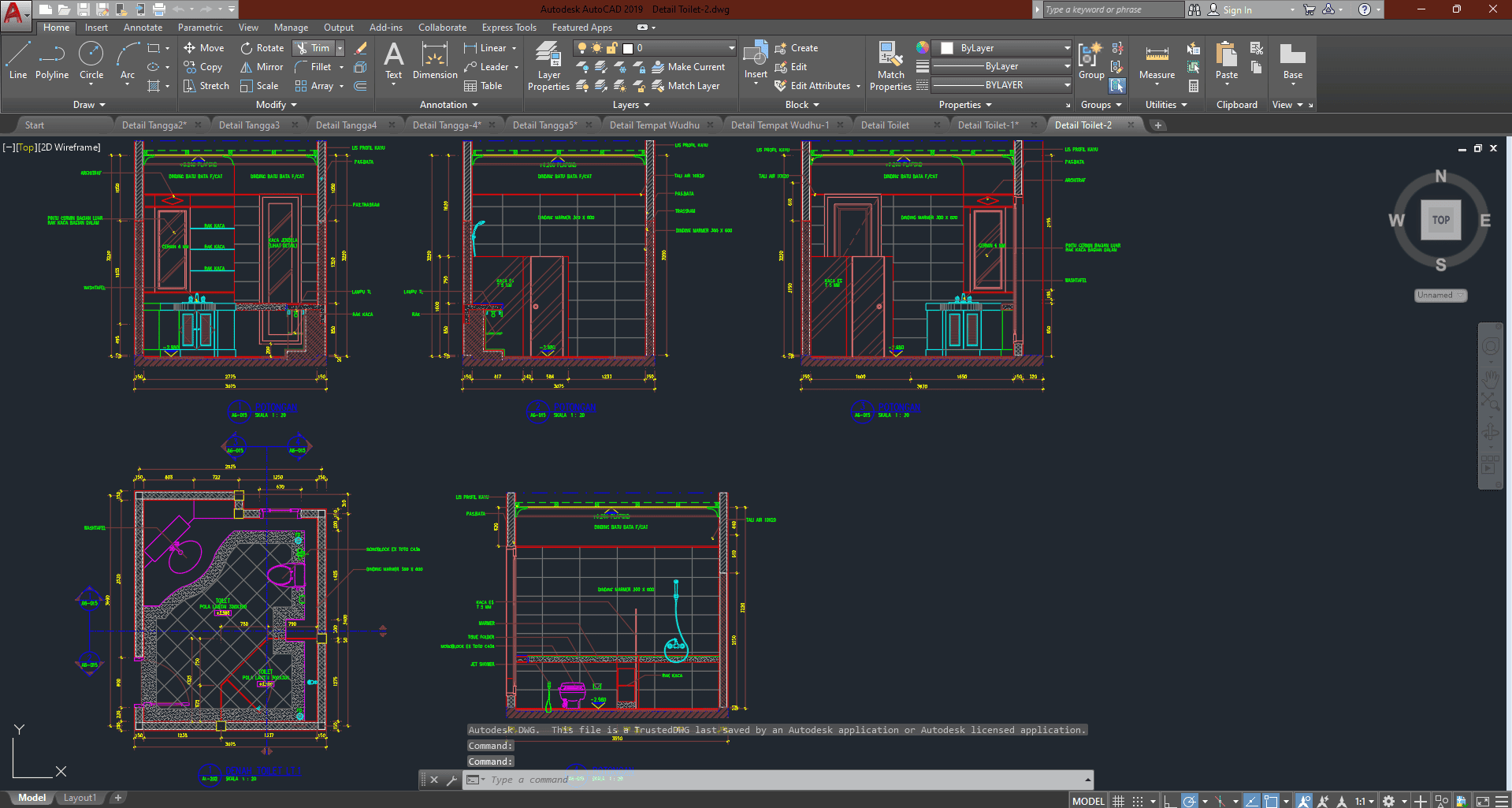Toggle polar tracking in status bar
The image size is (1512, 808).
click(1190, 801)
